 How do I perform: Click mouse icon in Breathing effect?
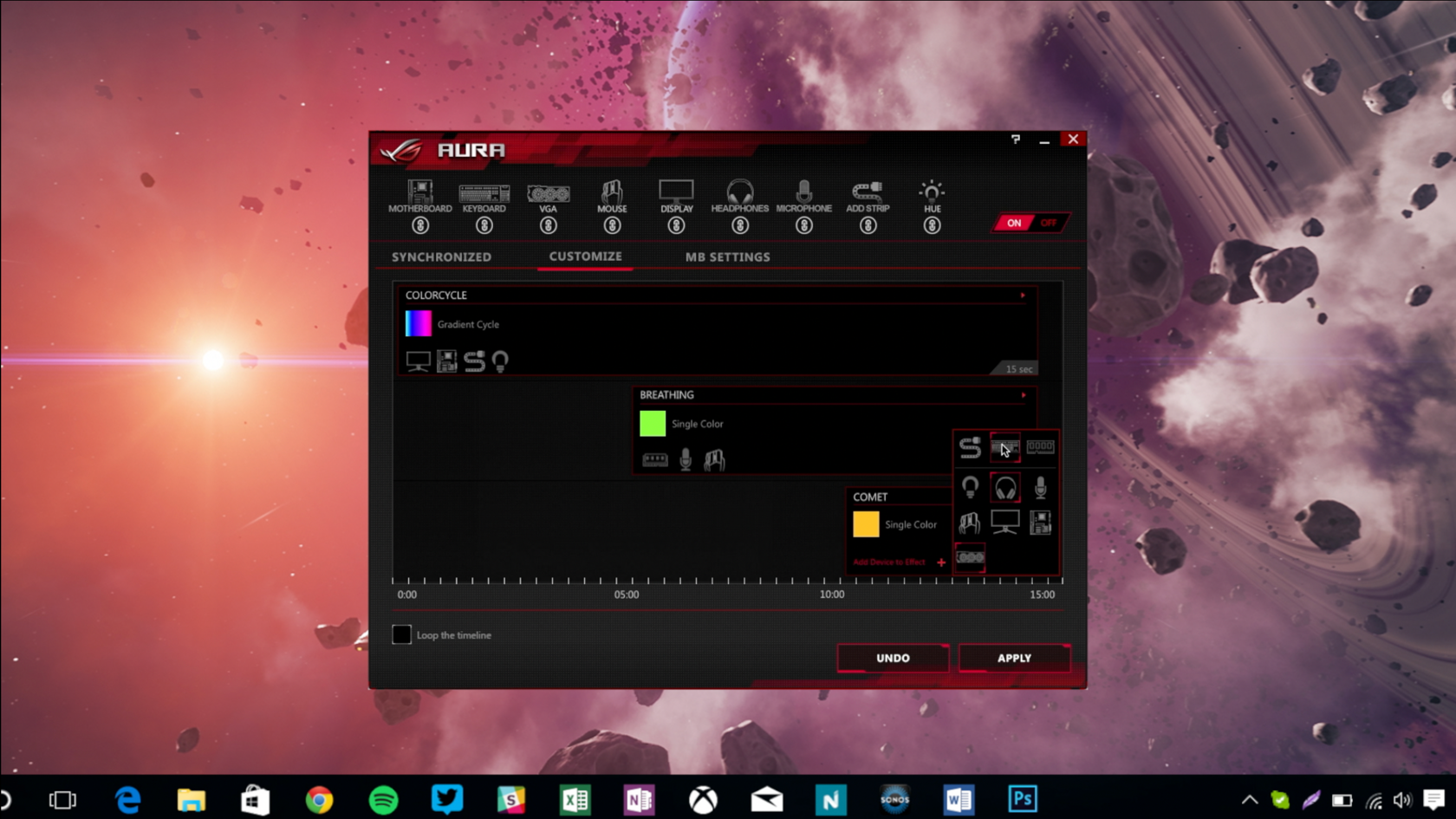coord(714,459)
